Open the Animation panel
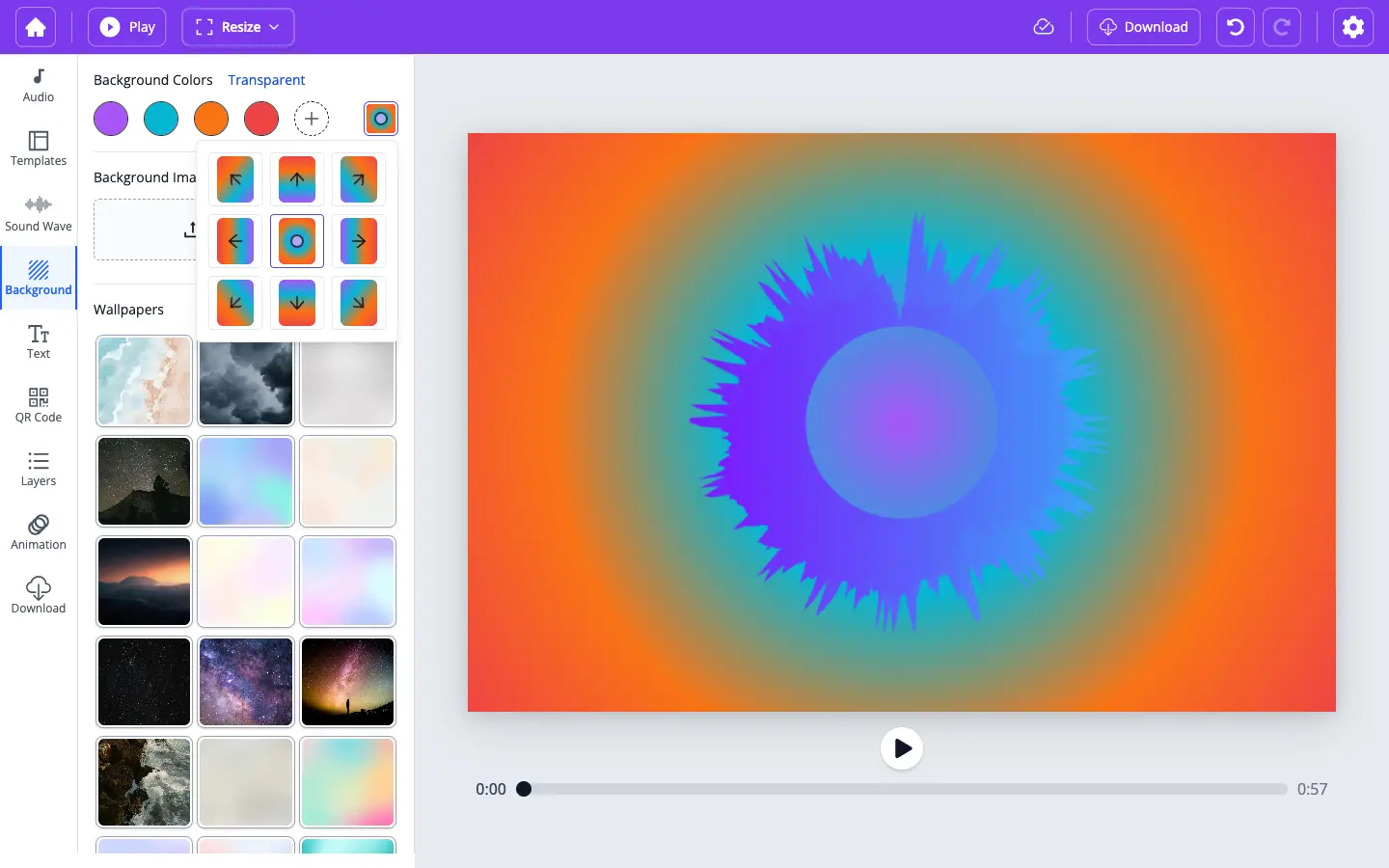The height and width of the screenshot is (868, 1389). click(x=39, y=532)
